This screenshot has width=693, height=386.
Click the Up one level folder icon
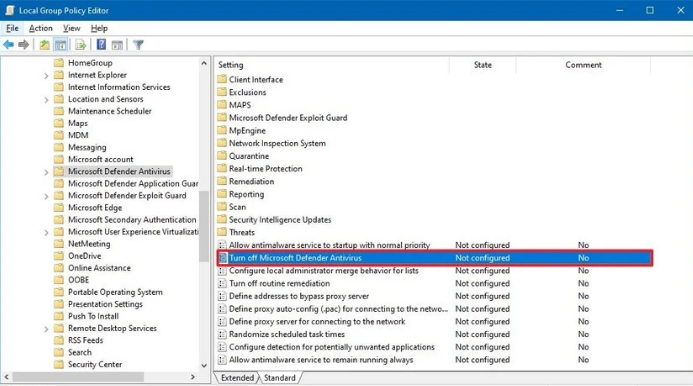pos(44,45)
